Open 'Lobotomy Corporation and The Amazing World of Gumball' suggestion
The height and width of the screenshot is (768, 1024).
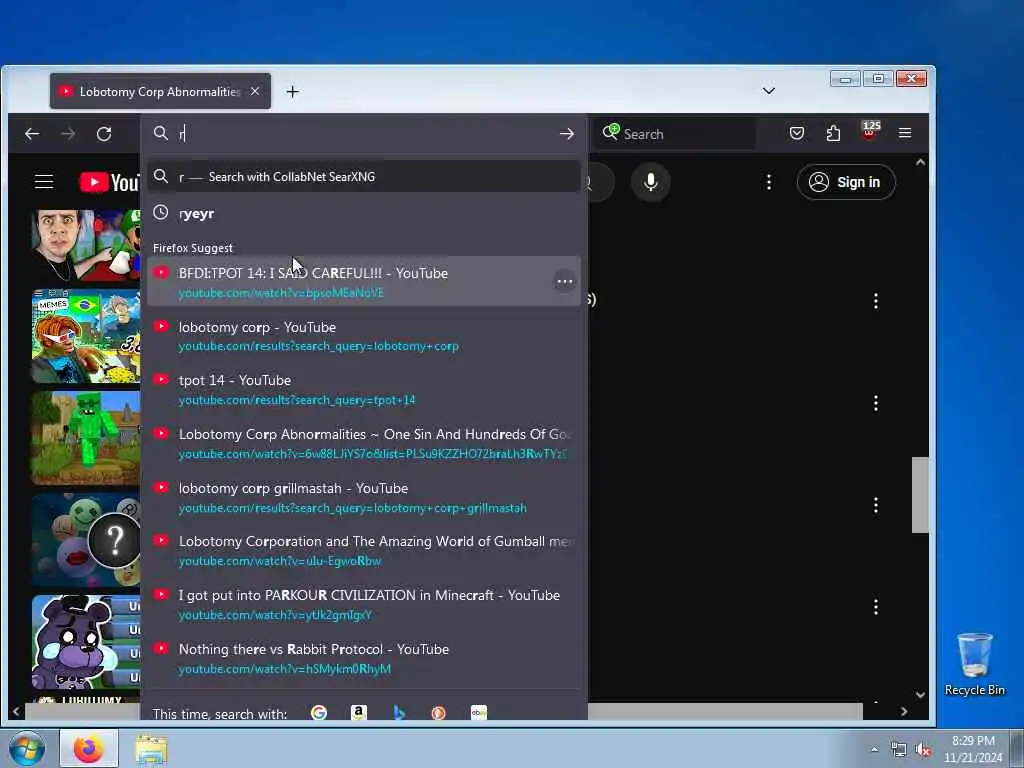click(364, 551)
